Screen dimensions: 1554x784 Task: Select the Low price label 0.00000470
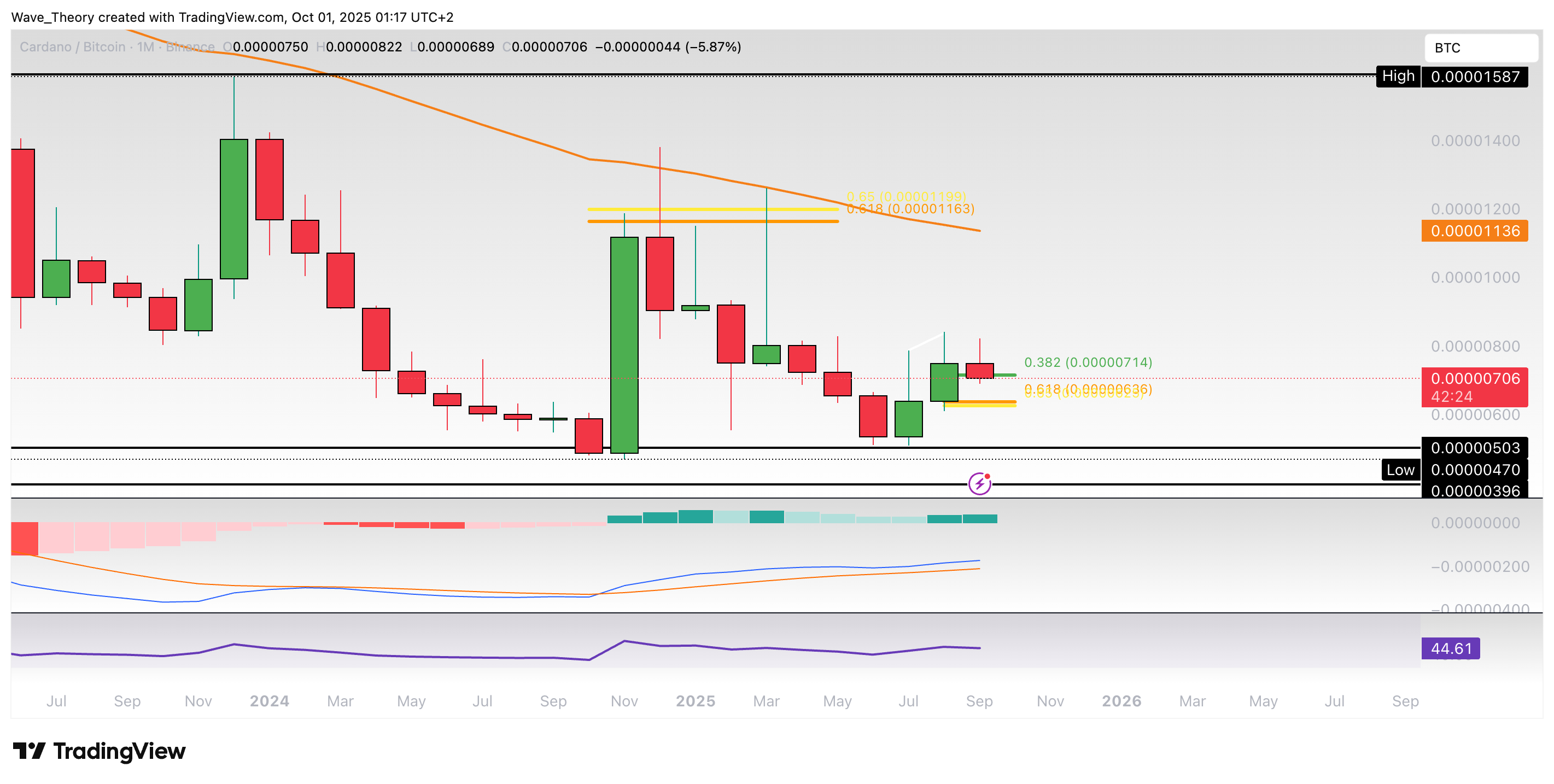click(1477, 470)
